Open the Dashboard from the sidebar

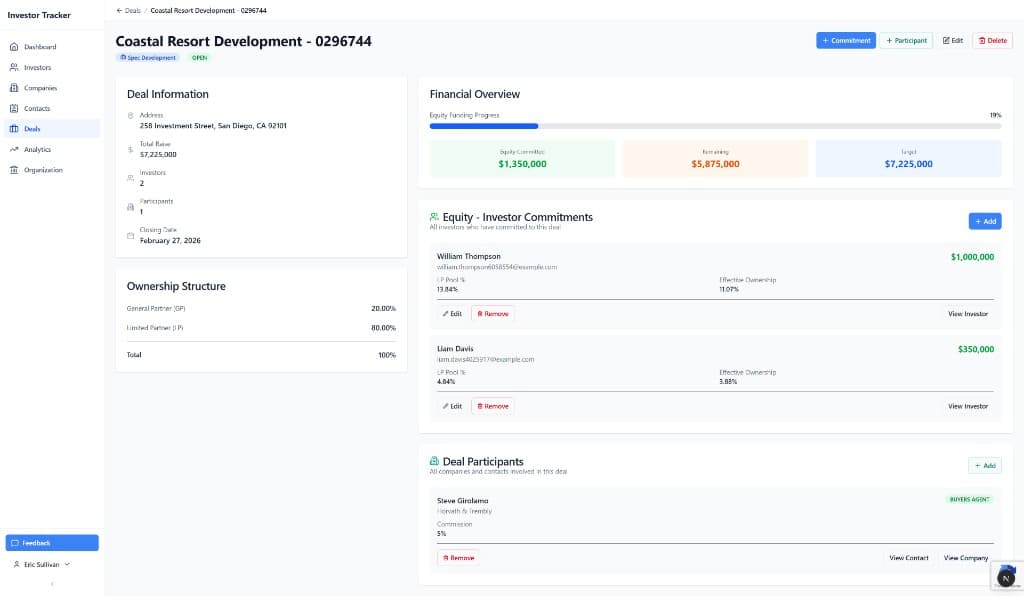tap(42, 46)
